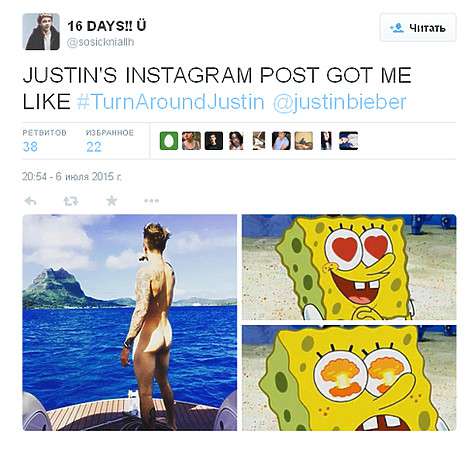Image resolution: width=475 pixels, height=451 pixels.
Task: Open the heart-eyes SpongeBob image
Action: [349, 267]
